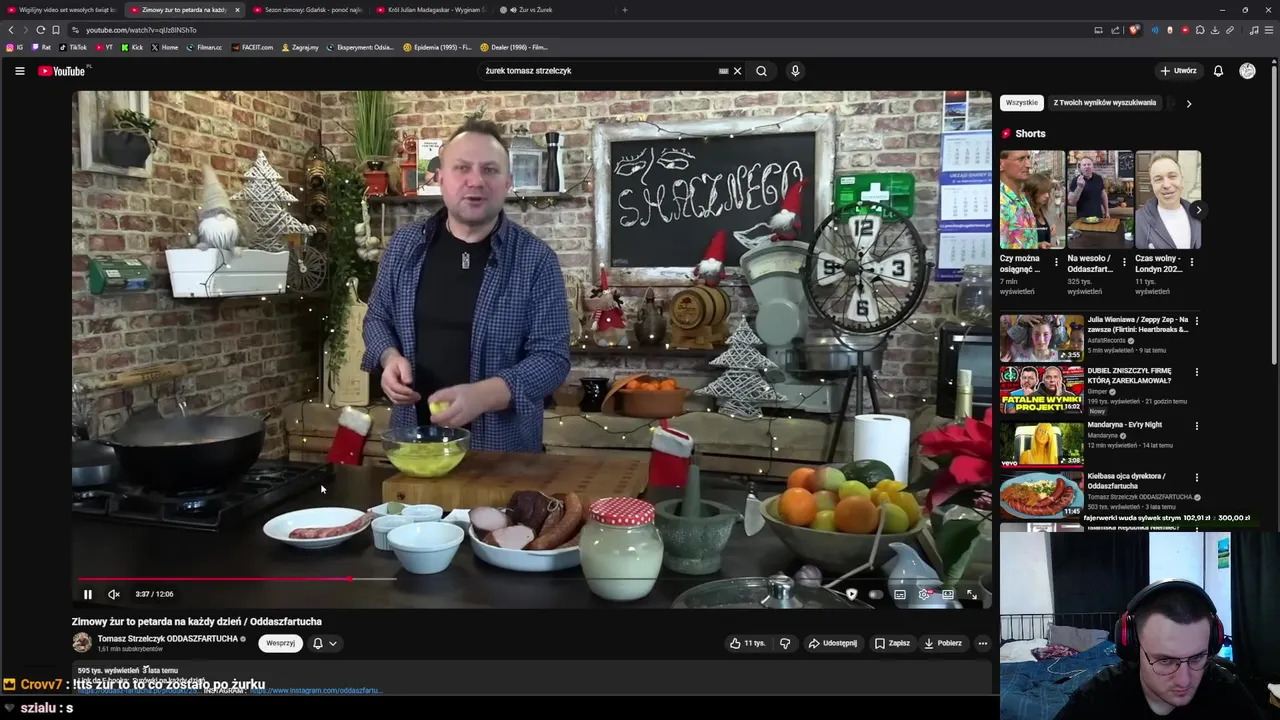Open options for 'Czy można osiągnąć' Short
The image size is (1280, 720).
point(1056,262)
